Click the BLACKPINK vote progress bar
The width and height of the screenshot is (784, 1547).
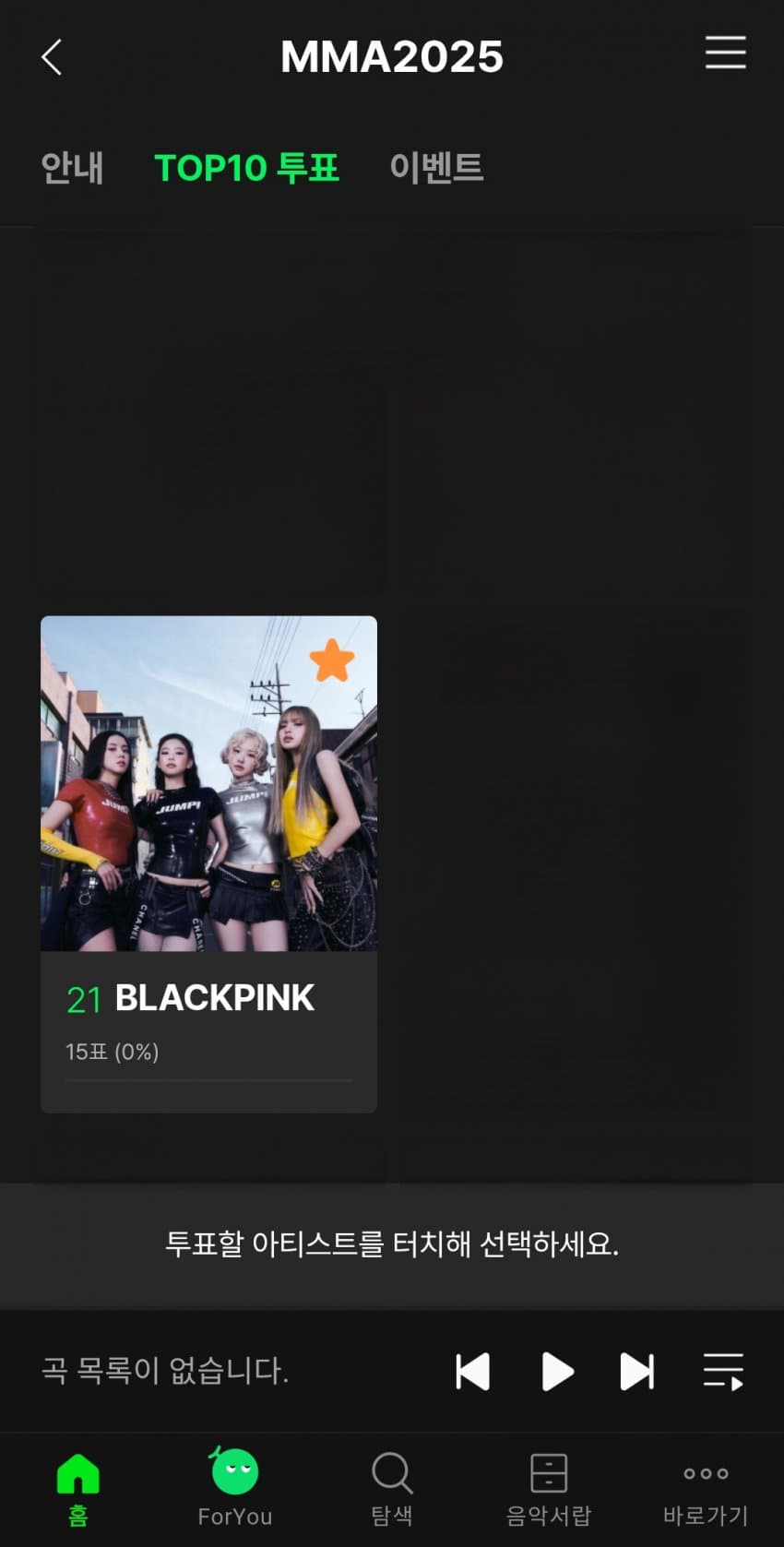click(x=209, y=1080)
